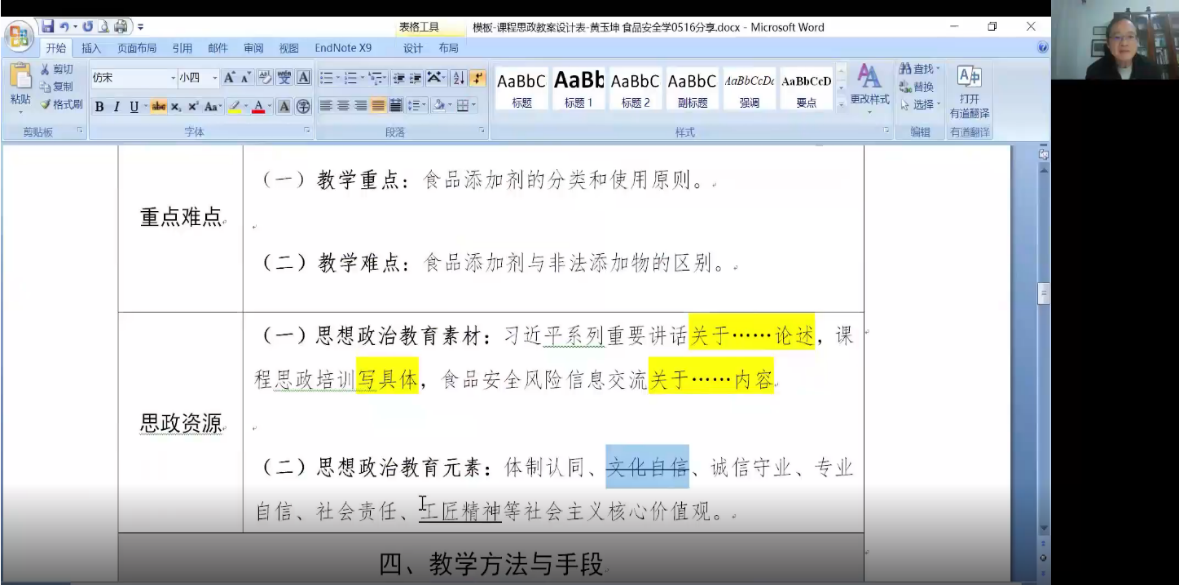
Task: Expand the Change Styles (更改样式) menu
Action: coord(869,85)
